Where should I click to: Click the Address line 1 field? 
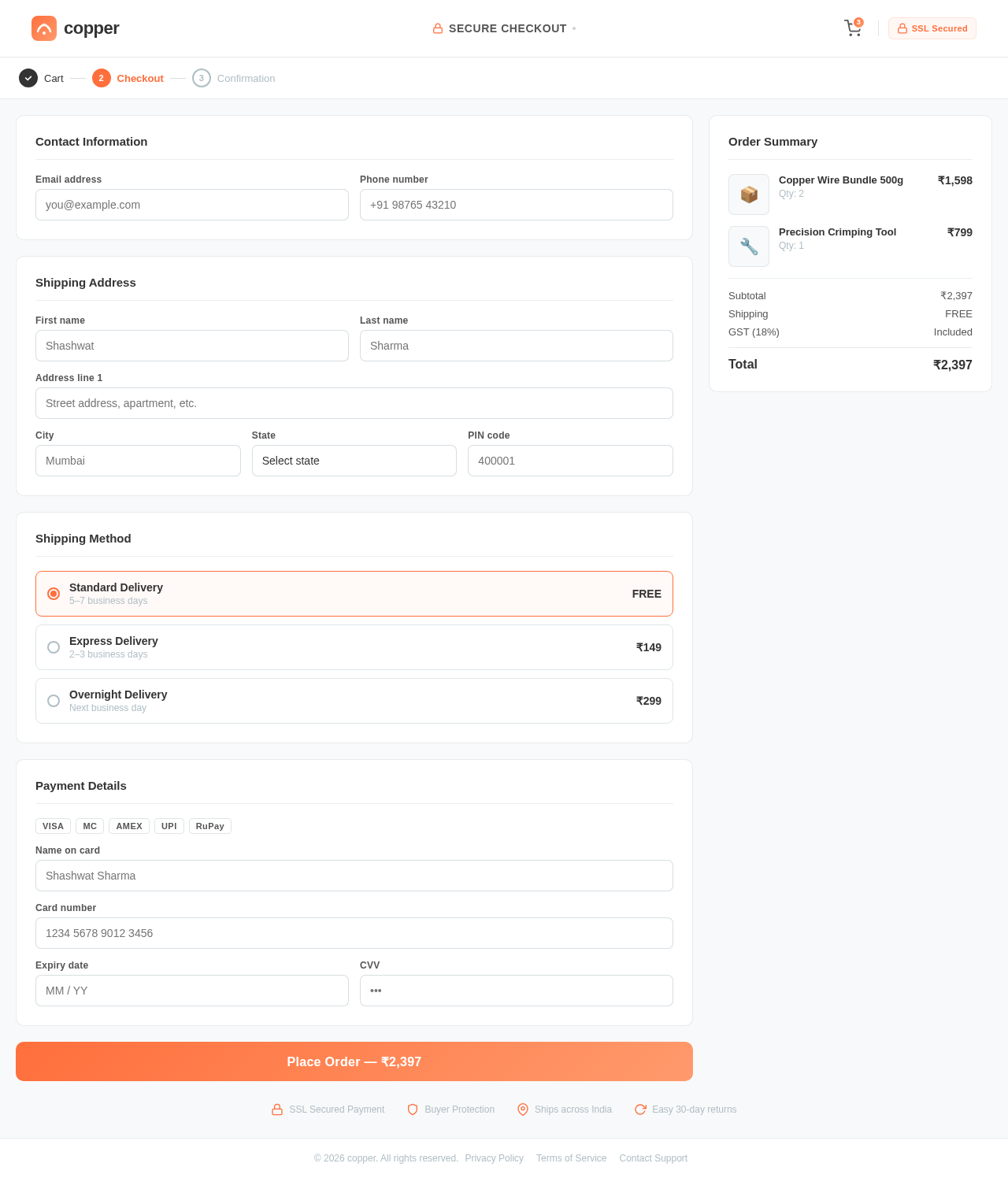[x=354, y=403]
